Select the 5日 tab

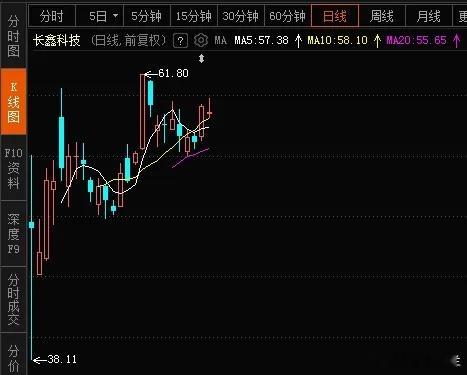(x=98, y=16)
